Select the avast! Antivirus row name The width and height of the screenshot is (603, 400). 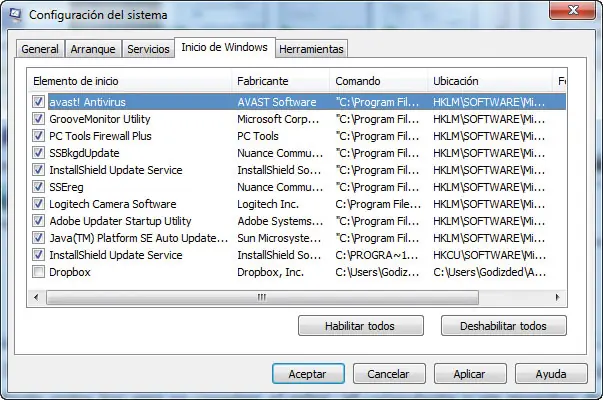(x=87, y=102)
